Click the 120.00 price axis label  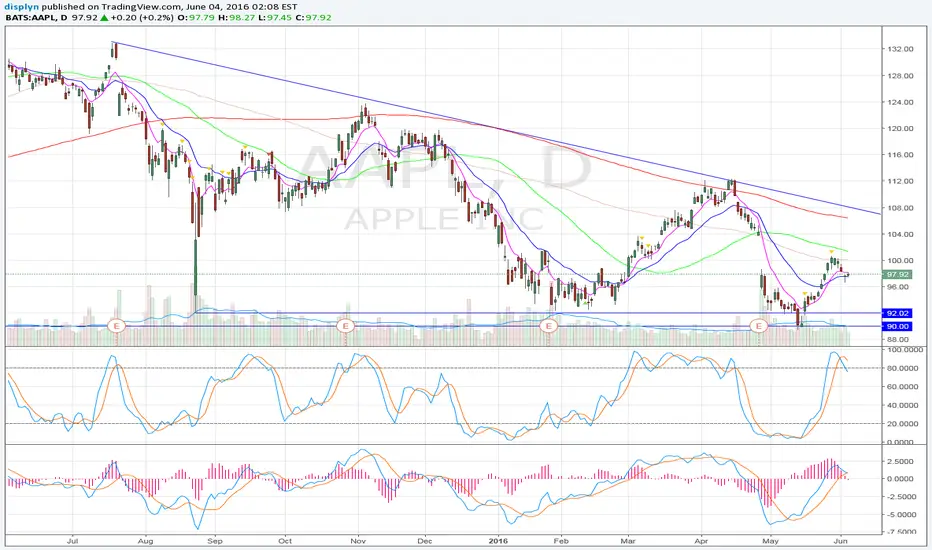pos(900,128)
